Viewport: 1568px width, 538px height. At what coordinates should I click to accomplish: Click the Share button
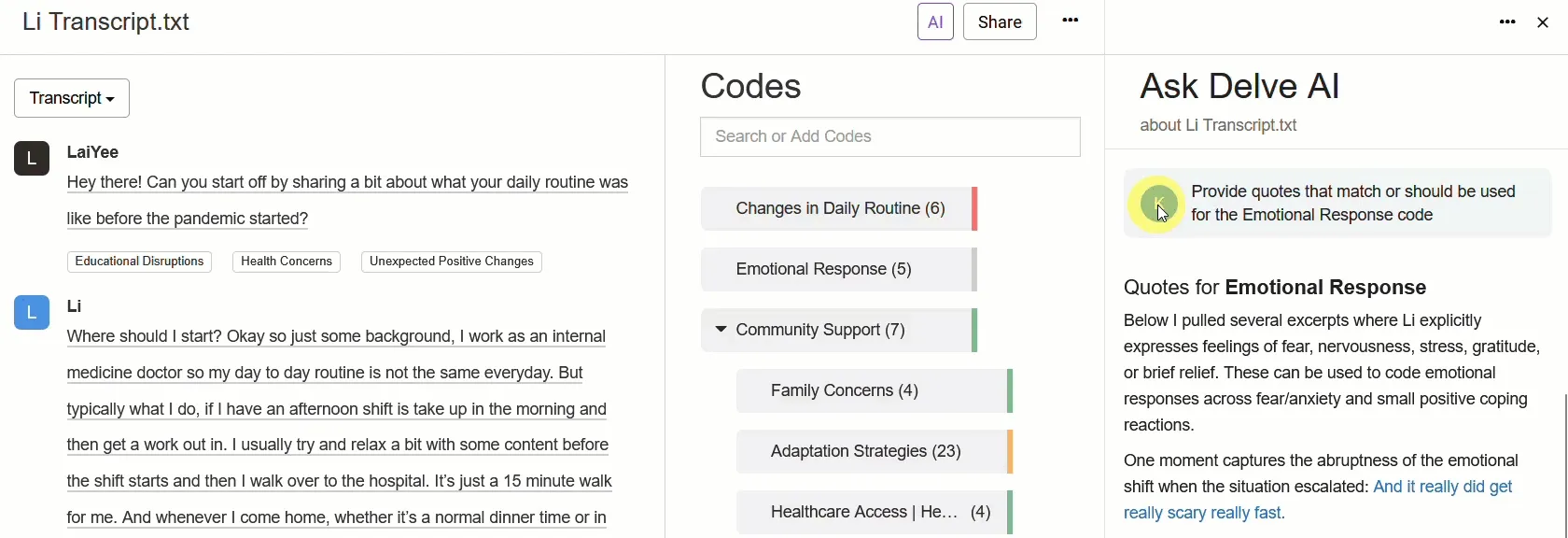pos(1000,21)
